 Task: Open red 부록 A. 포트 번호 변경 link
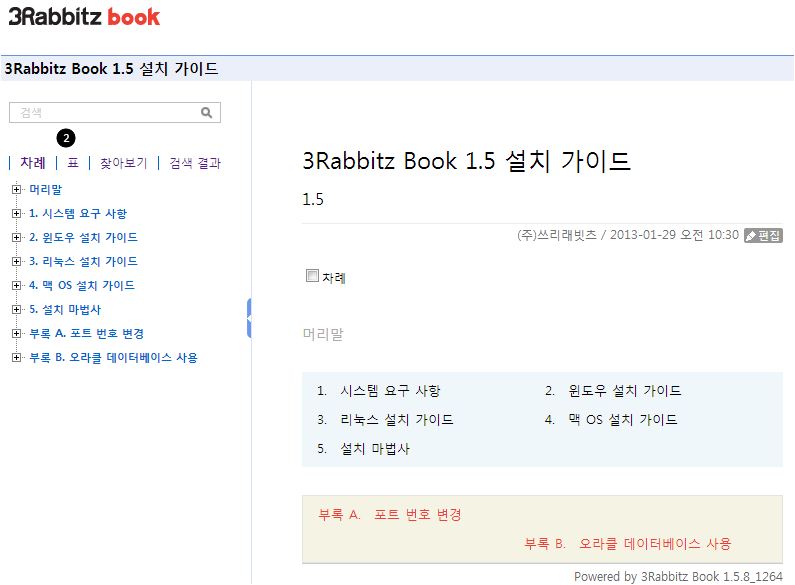390,515
